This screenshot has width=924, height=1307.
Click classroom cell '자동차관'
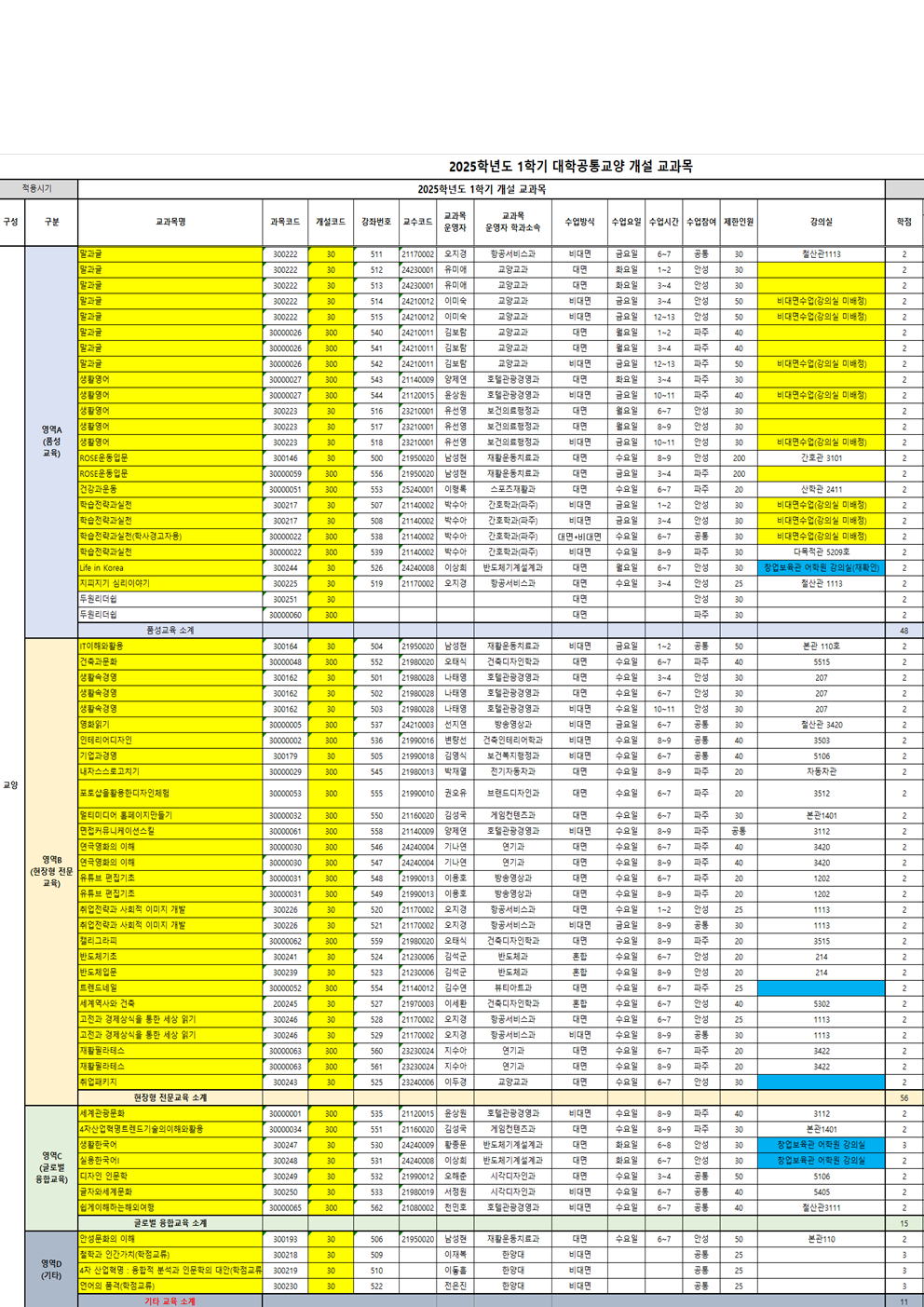[821, 771]
